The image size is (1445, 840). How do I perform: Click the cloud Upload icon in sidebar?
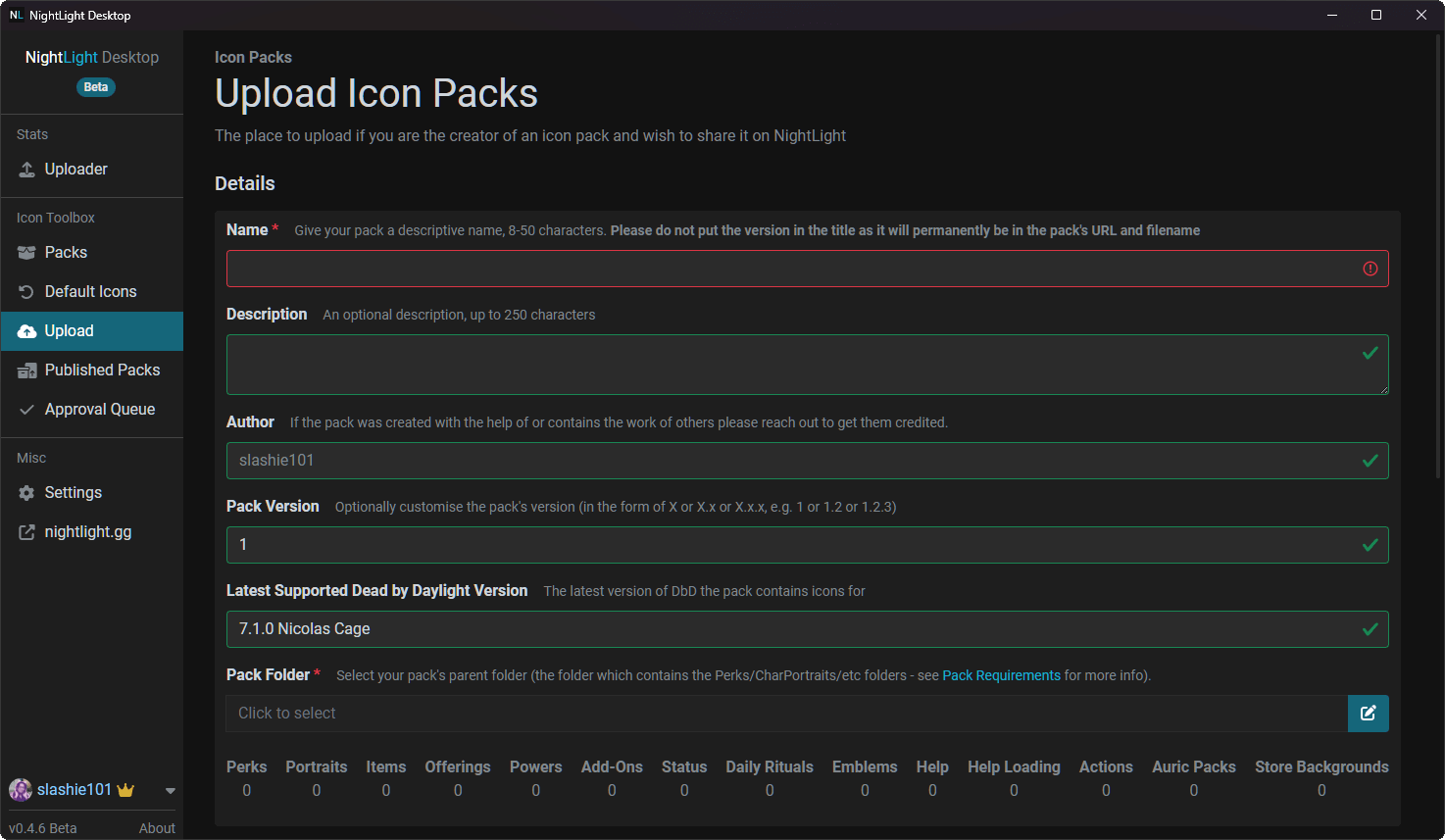tap(25, 330)
